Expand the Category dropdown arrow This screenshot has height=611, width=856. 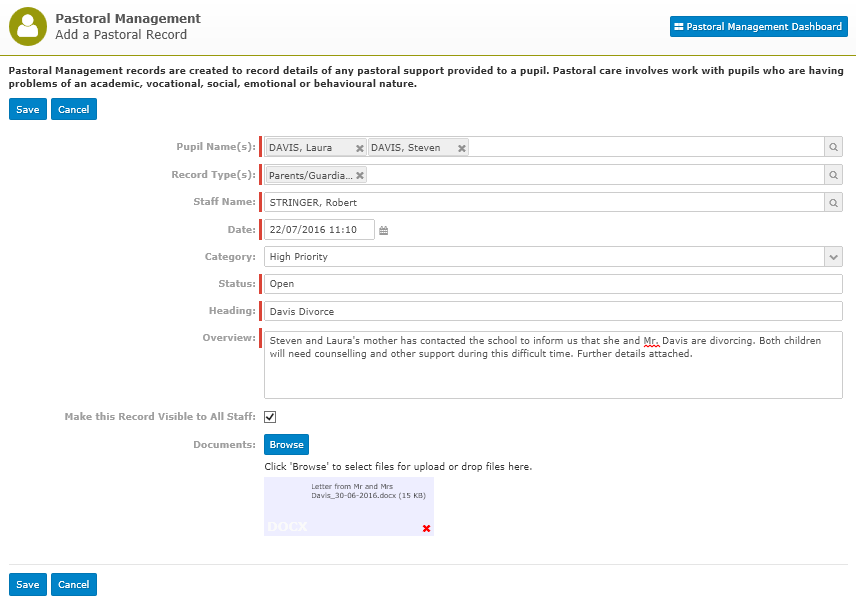point(834,257)
